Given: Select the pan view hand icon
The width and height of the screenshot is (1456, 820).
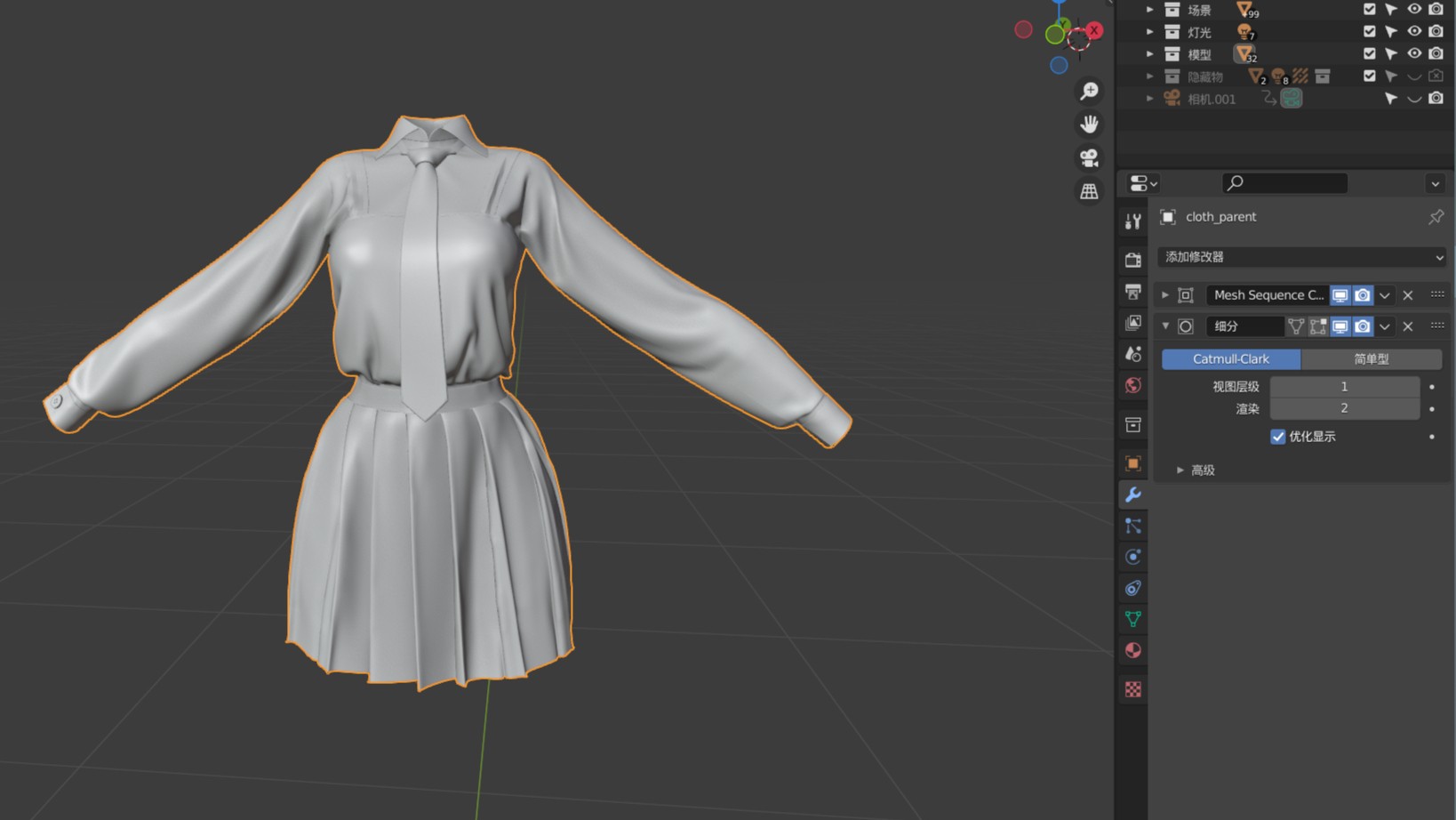Looking at the screenshot, I should pyautogui.click(x=1089, y=124).
